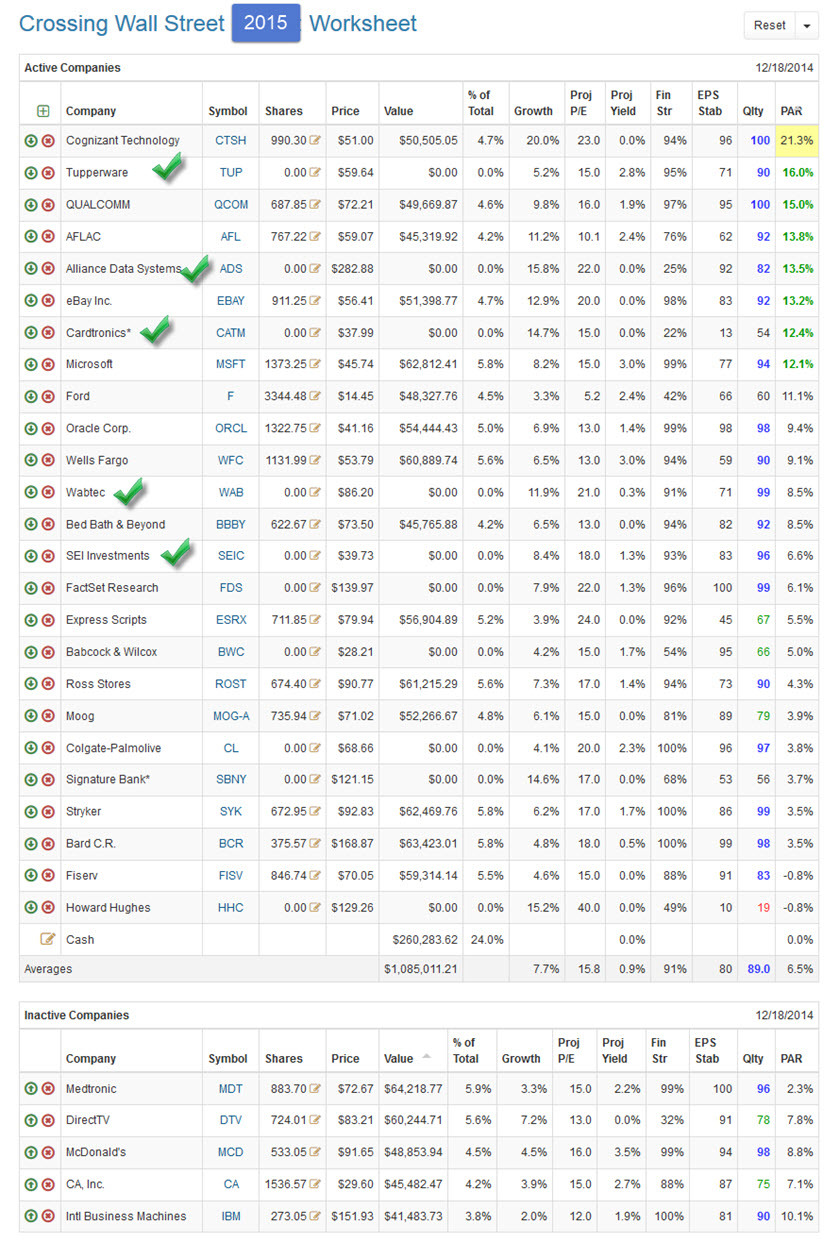This screenshot has height=1242, width=840.
Task: Sort Inactive Companies by Company header
Action: tap(91, 1059)
